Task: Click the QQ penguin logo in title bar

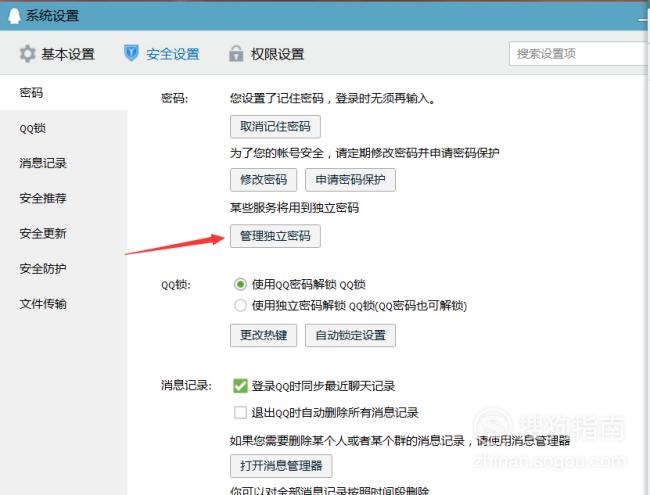Action: click(14, 16)
